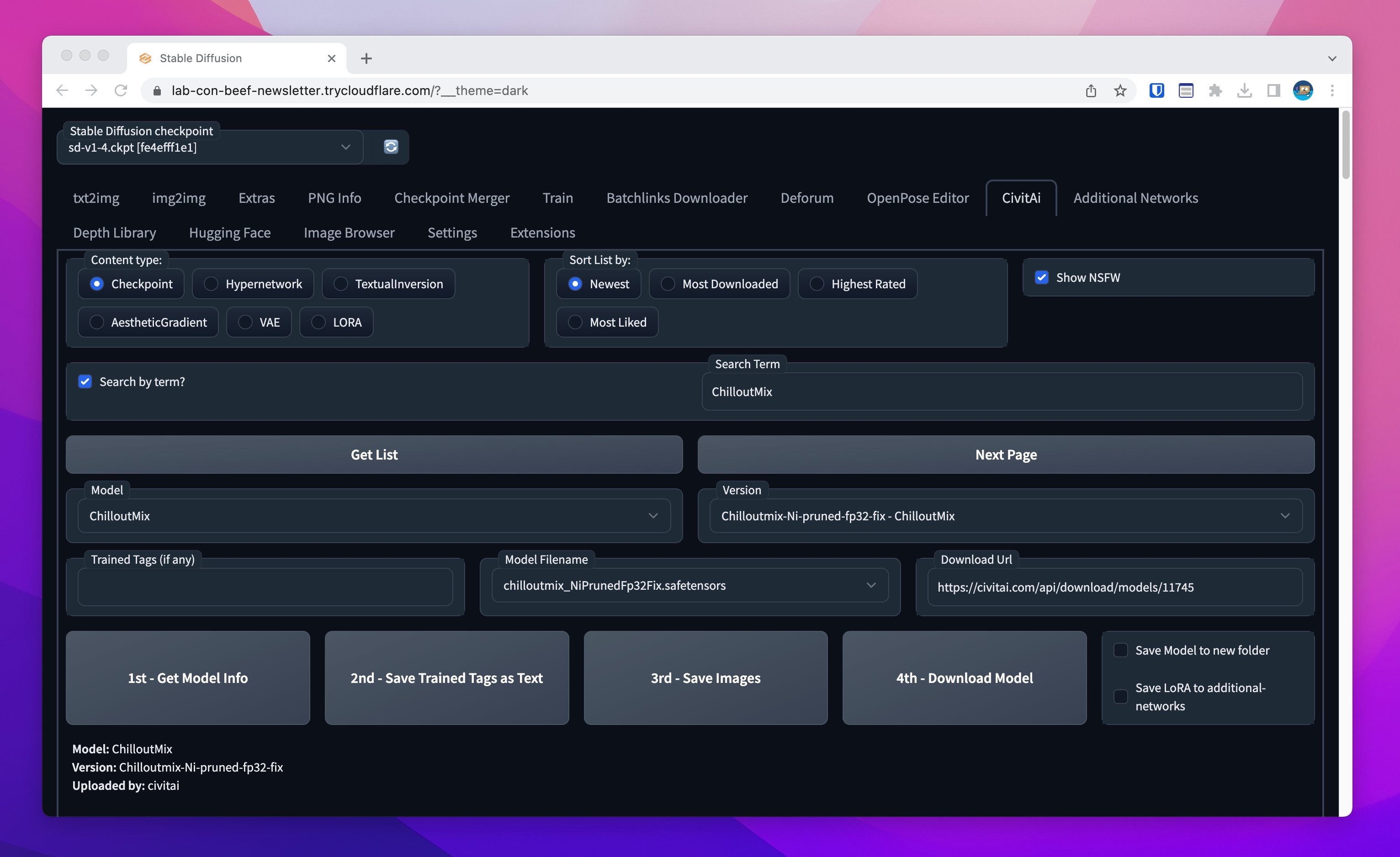Expand the Model Filename dropdown
Image resolution: width=1400 pixels, height=857 pixels.
[x=870, y=586]
